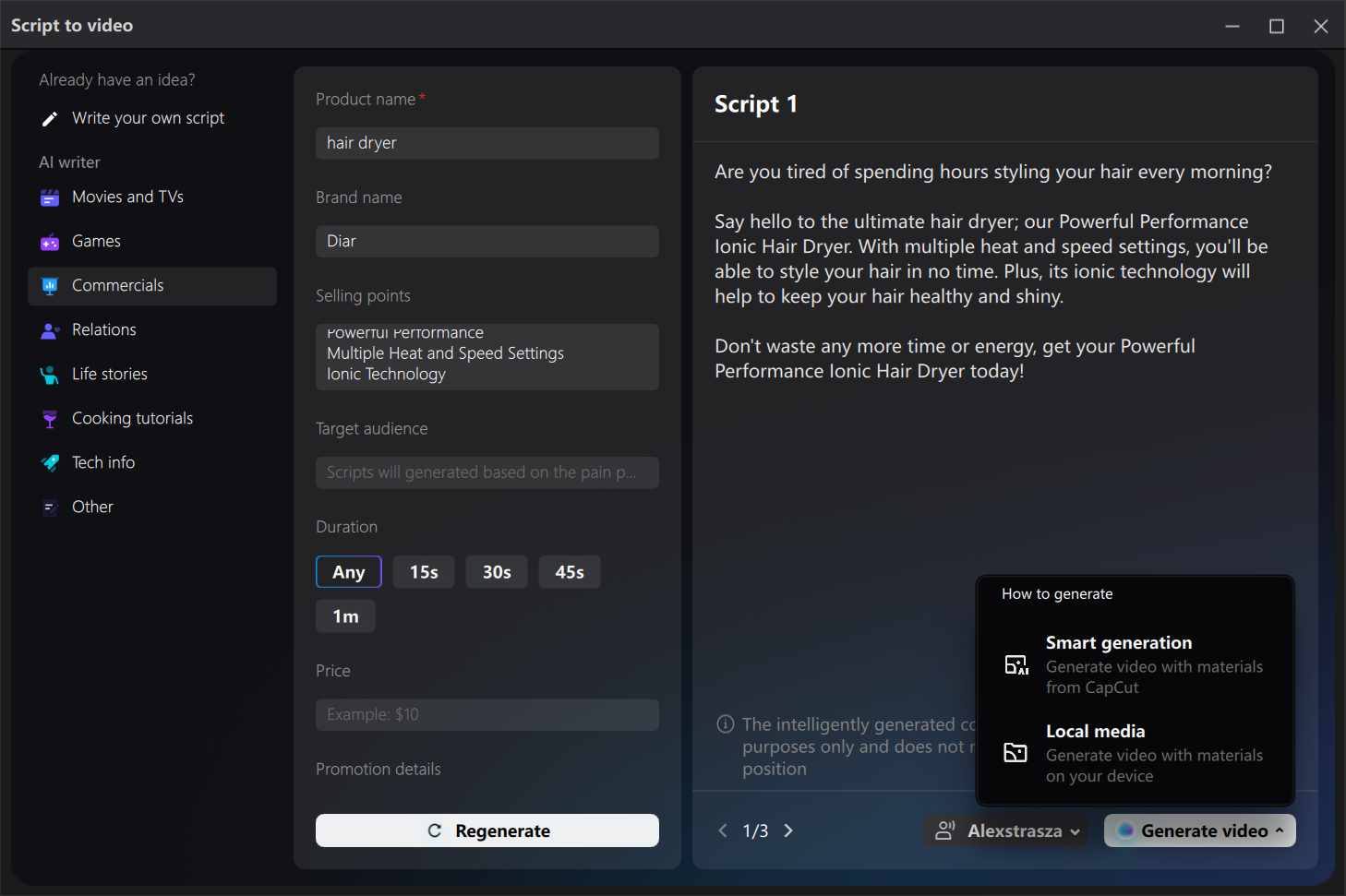Click the Life stories category icon
Screen dimensions: 1346x896
click(x=49, y=374)
